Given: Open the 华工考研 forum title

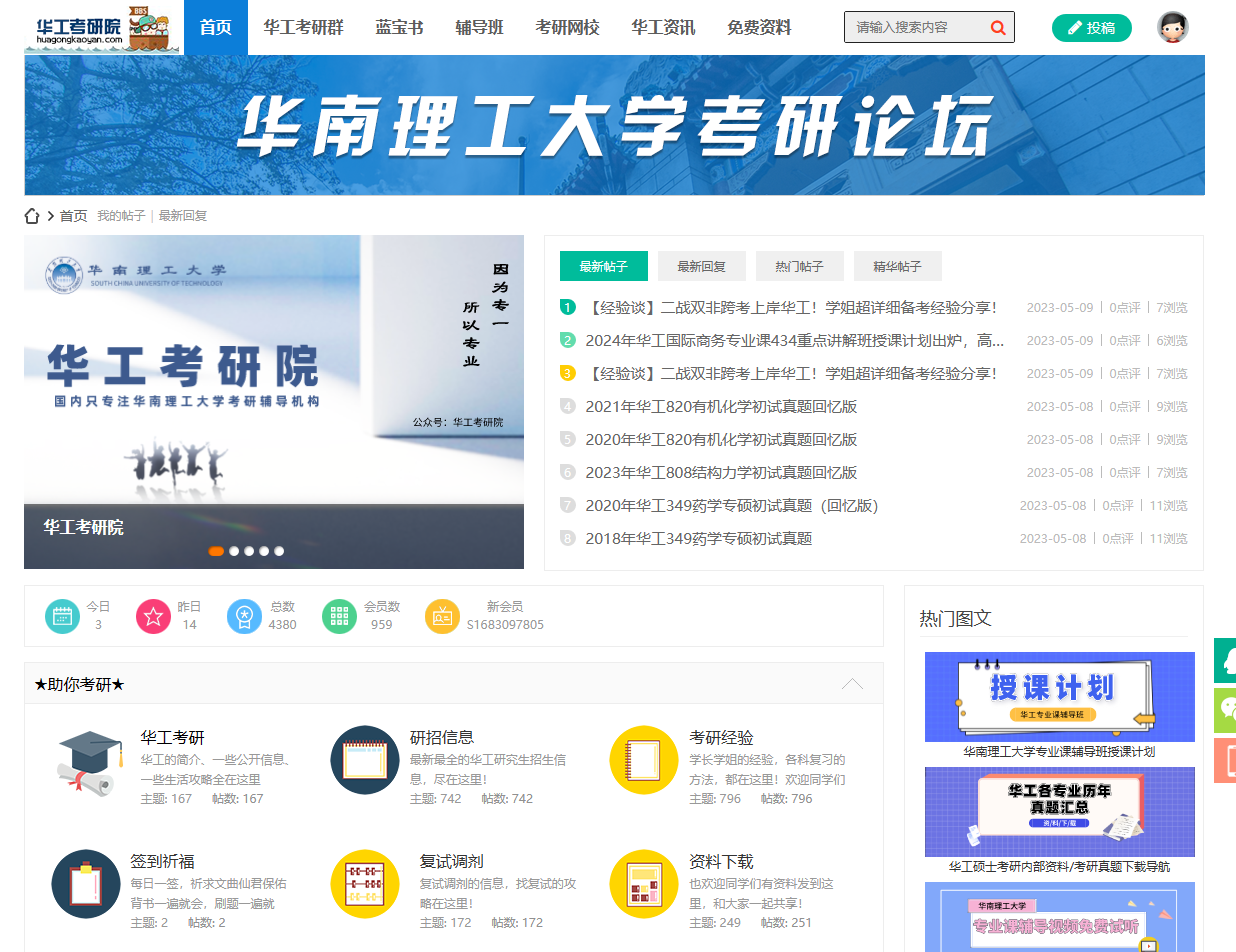Looking at the screenshot, I should pos(172,738).
